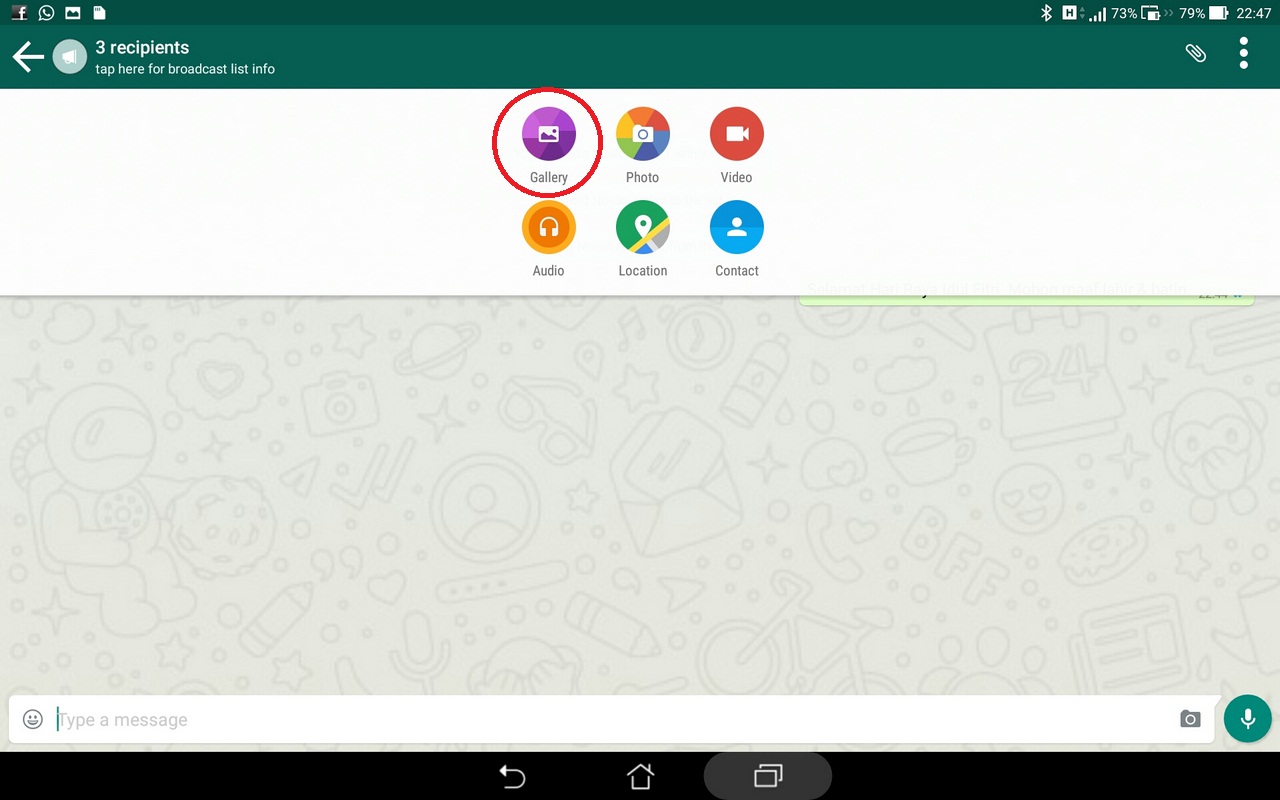Tap the Android back navigation button
Screen dimensions: 1280x800
coord(512,776)
